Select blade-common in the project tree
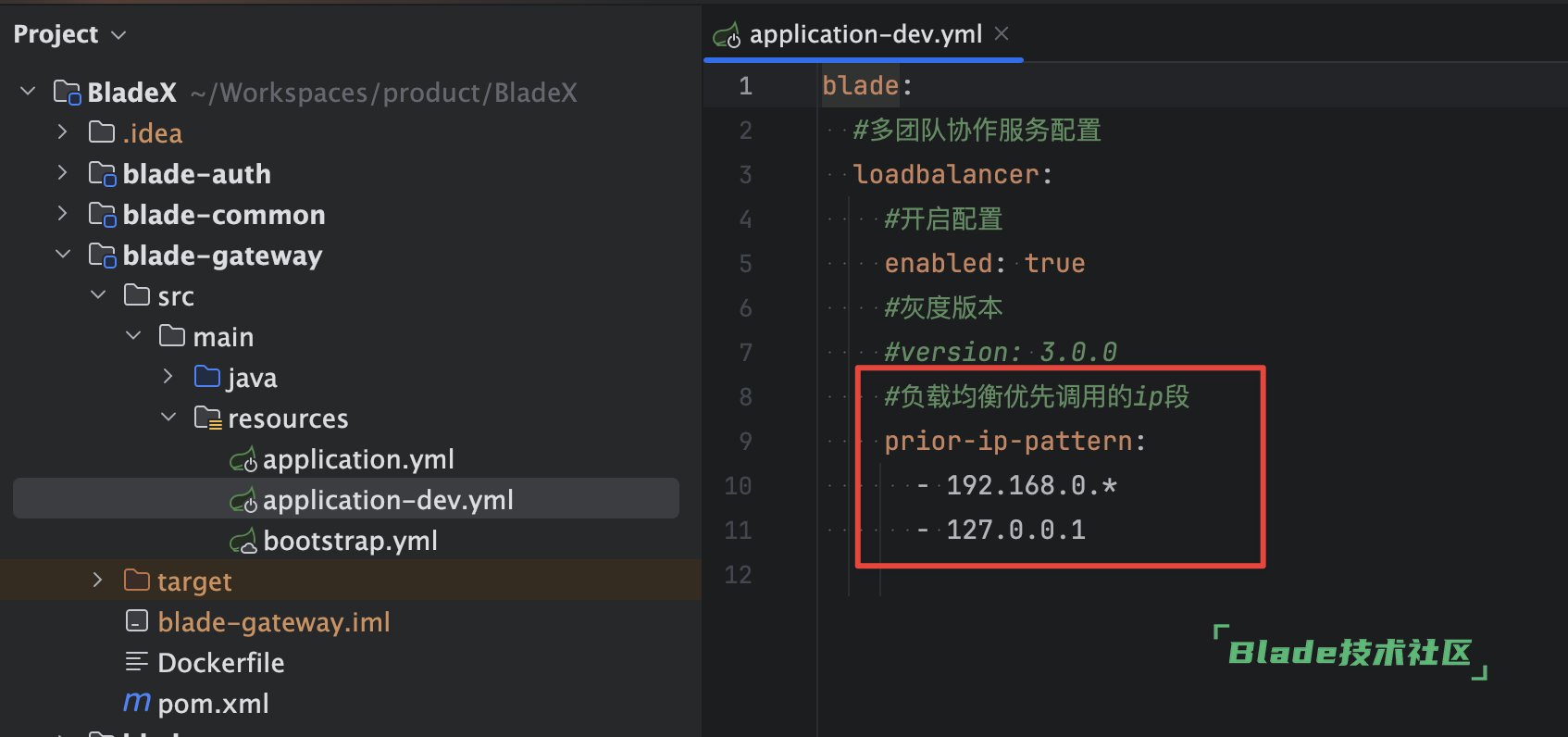The width and height of the screenshot is (1568, 737). [x=349, y=214]
